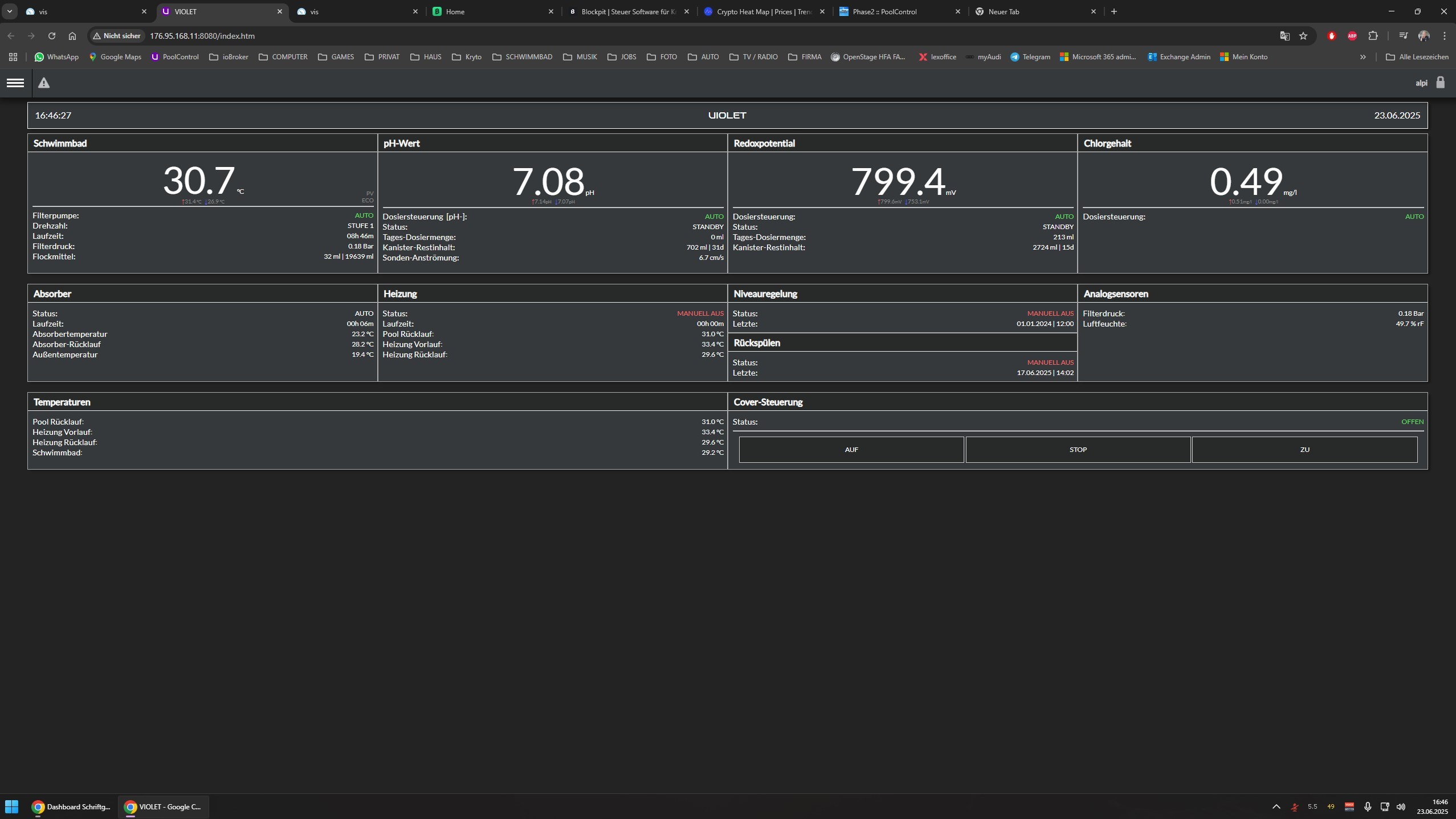
Task: Click the lock icon next to alpi
Action: point(1440,83)
